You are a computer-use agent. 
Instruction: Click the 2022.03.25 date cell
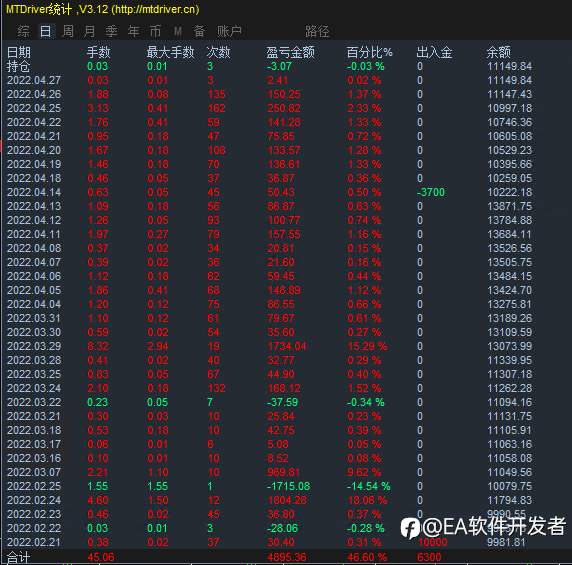click(x=34, y=374)
